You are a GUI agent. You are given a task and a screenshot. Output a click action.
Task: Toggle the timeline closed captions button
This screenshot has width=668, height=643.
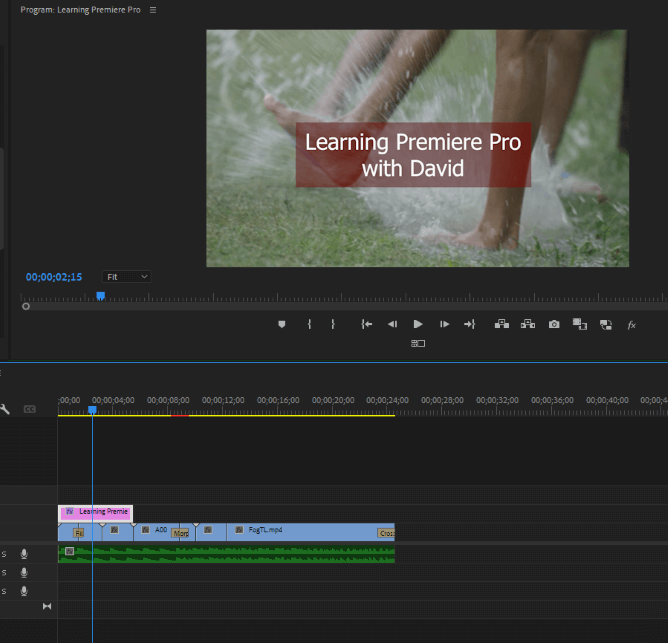coord(29,409)
